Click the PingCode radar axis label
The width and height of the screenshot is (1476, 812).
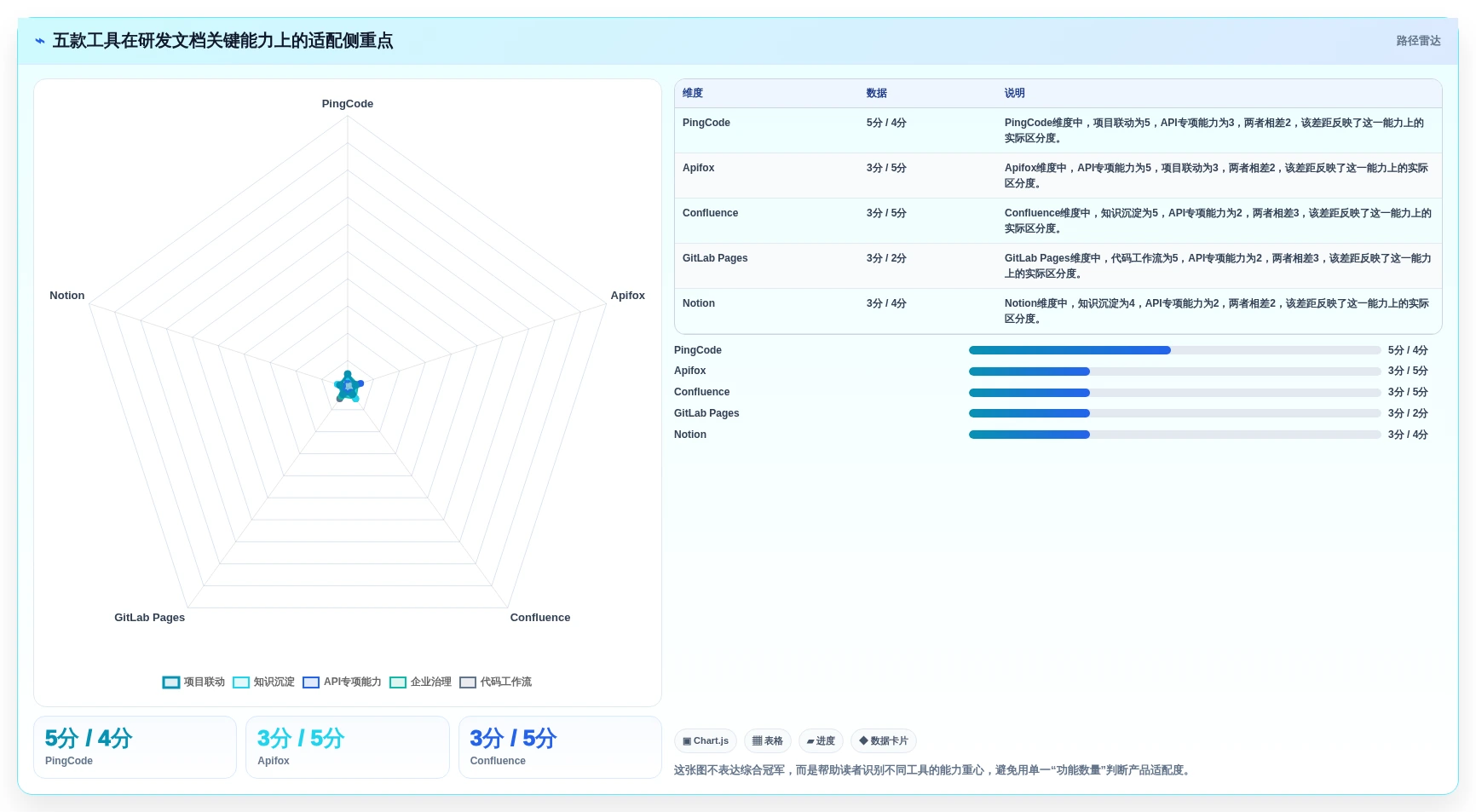348,104
